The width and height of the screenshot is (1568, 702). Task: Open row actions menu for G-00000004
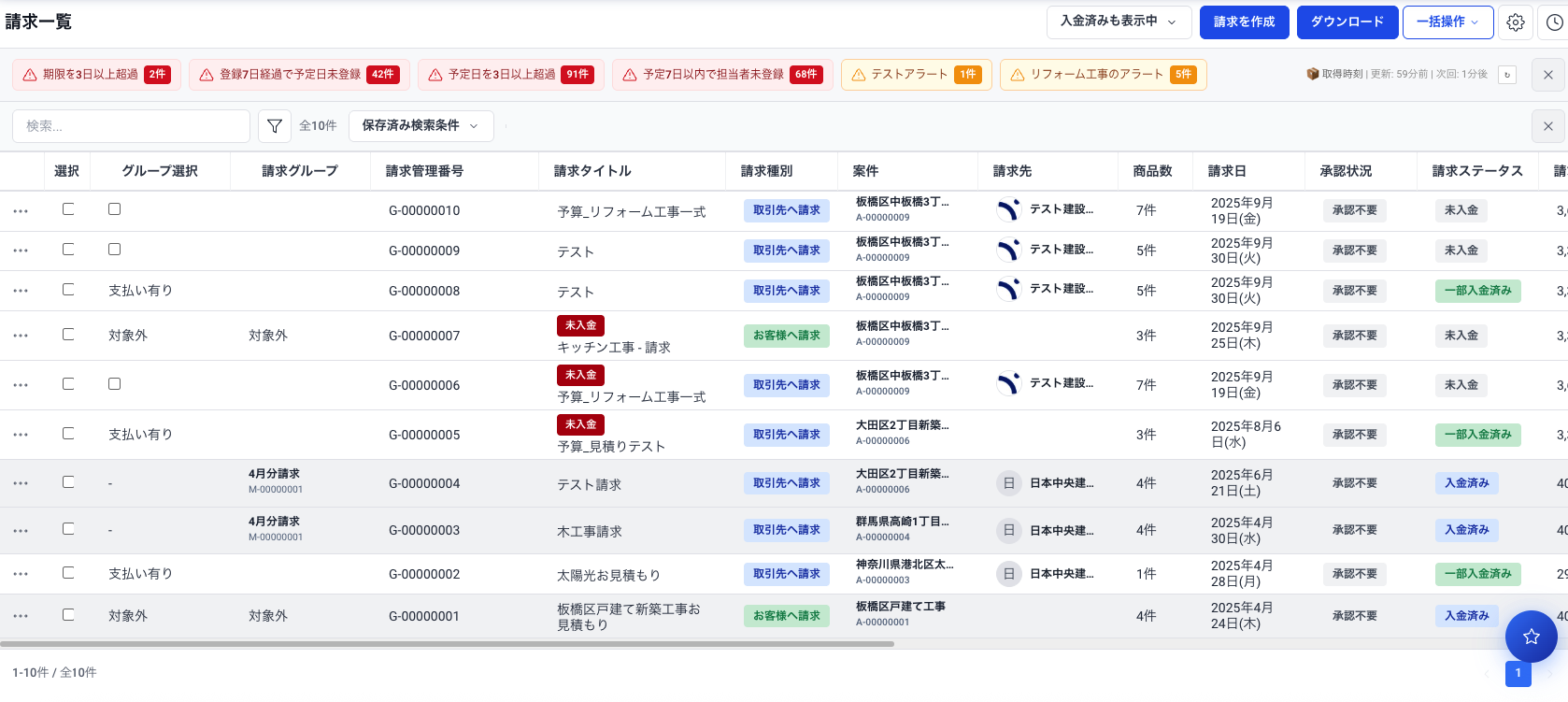pos(21,483)
